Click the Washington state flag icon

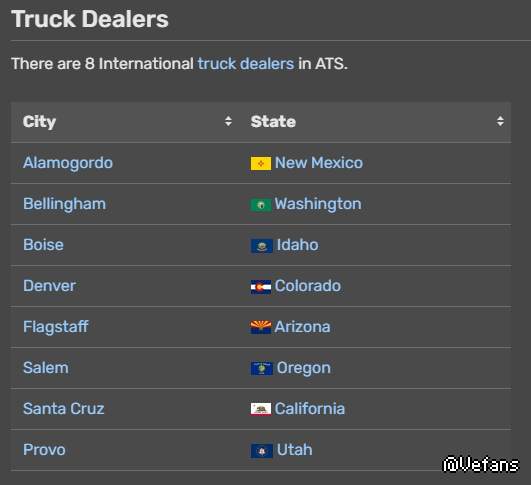tap(261, 205)
